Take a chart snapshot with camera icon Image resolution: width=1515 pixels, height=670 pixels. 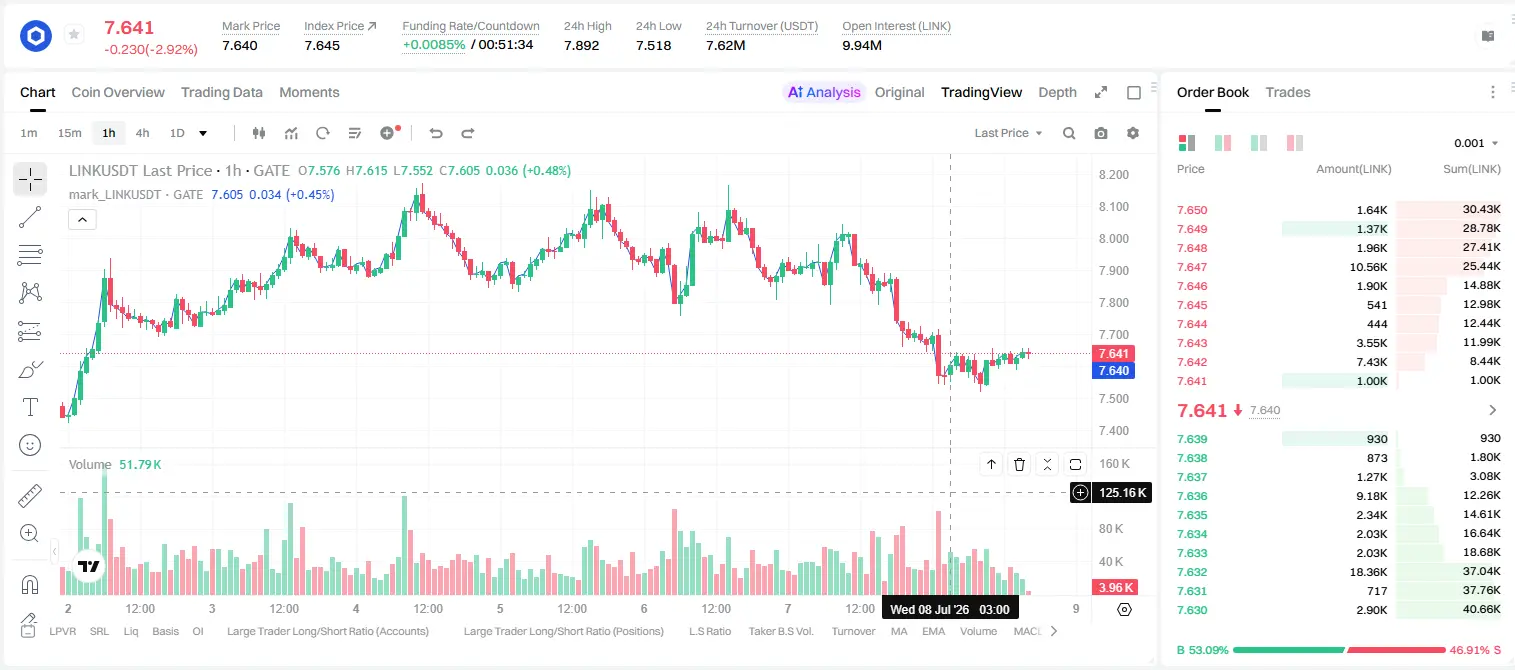[x=1101, y=133]
